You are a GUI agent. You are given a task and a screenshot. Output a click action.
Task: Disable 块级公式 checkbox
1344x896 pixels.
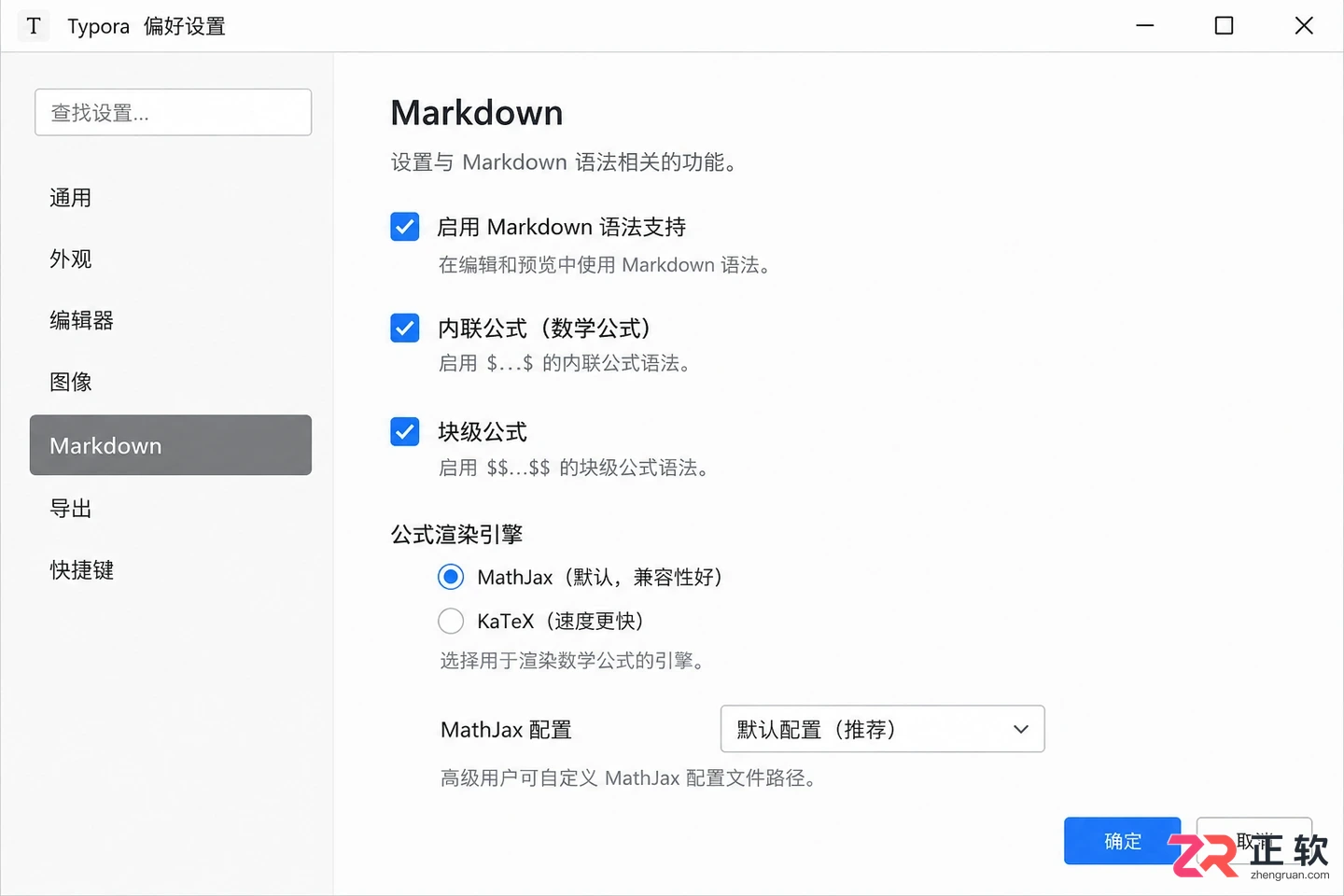404,432
